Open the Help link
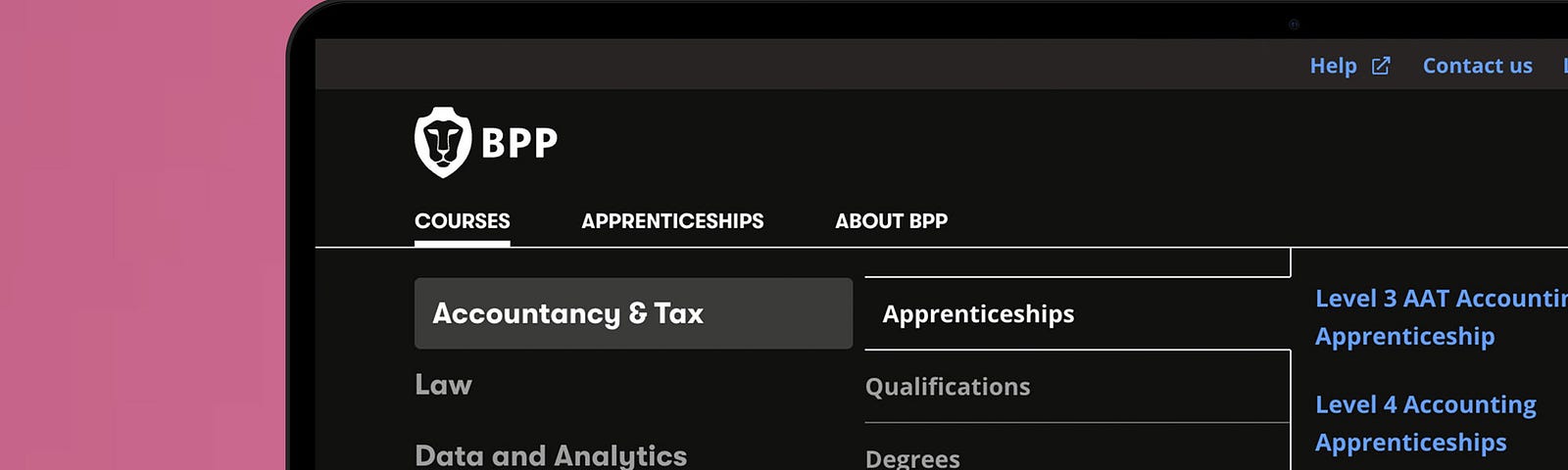 (x=1334, y=66)
